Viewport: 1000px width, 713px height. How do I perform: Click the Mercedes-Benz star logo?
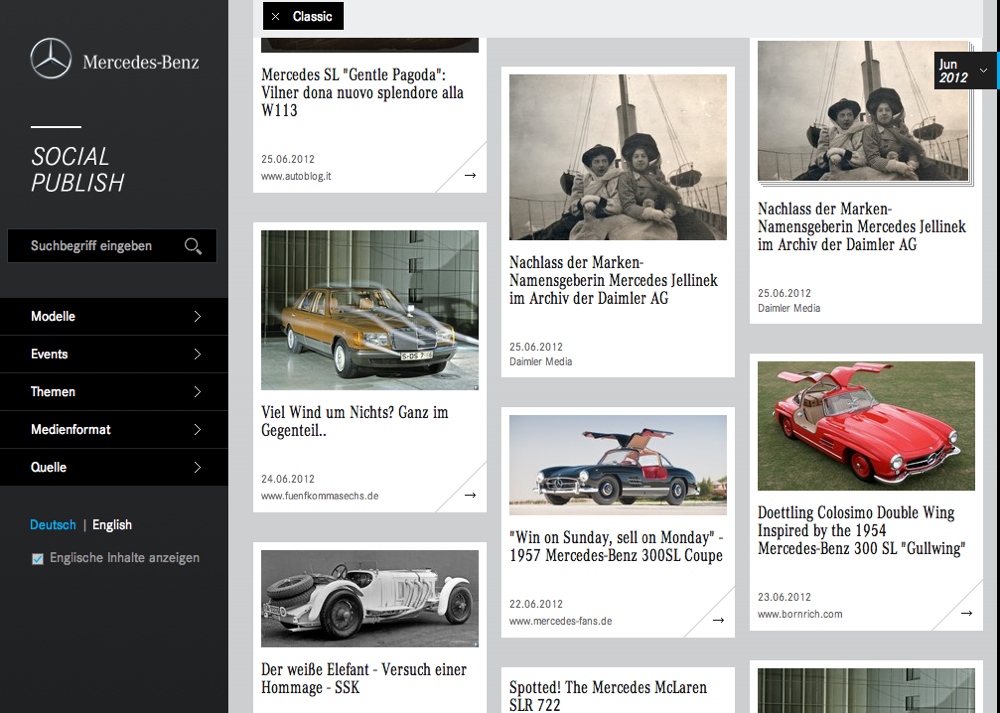[51, 59]
